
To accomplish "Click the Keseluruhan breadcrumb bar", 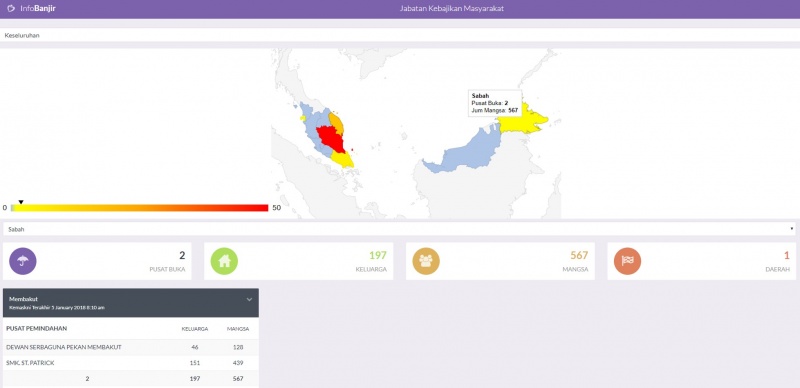I will [x=400, y=35].
